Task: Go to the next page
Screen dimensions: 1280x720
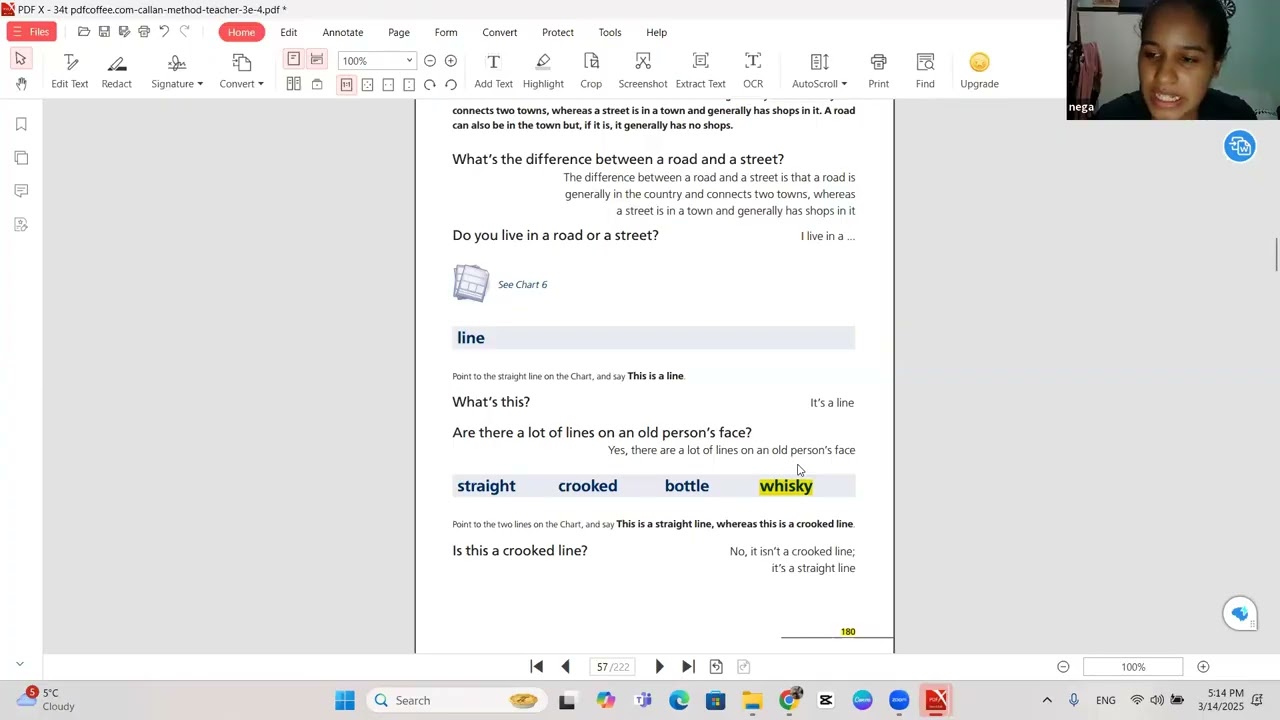Action: pyautogui.click(x=659, y=667)
